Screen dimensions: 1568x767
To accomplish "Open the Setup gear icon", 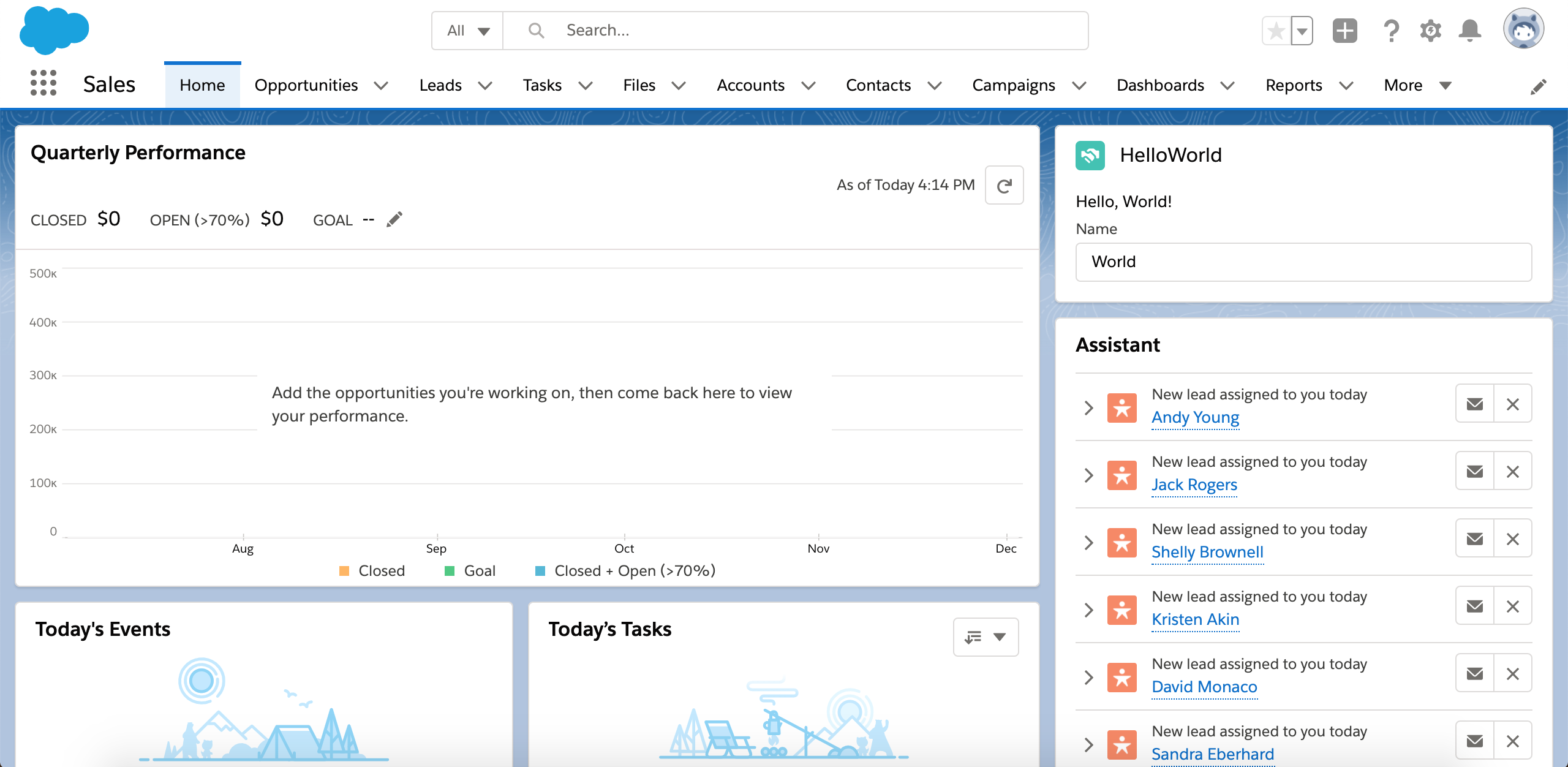I will pos(1431,31).
